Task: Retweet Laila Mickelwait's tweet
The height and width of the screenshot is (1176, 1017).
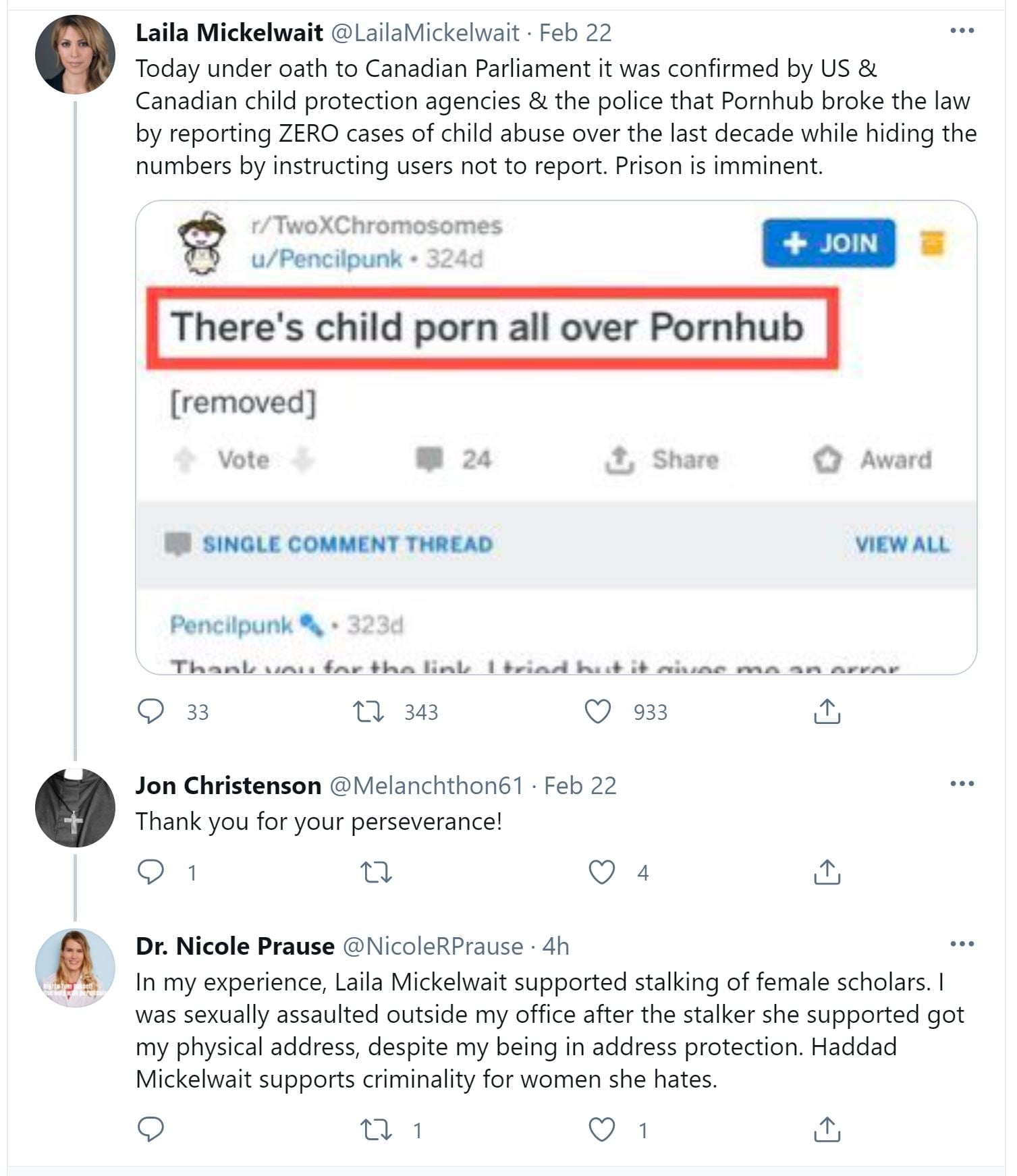Action: tap(369, 711)
